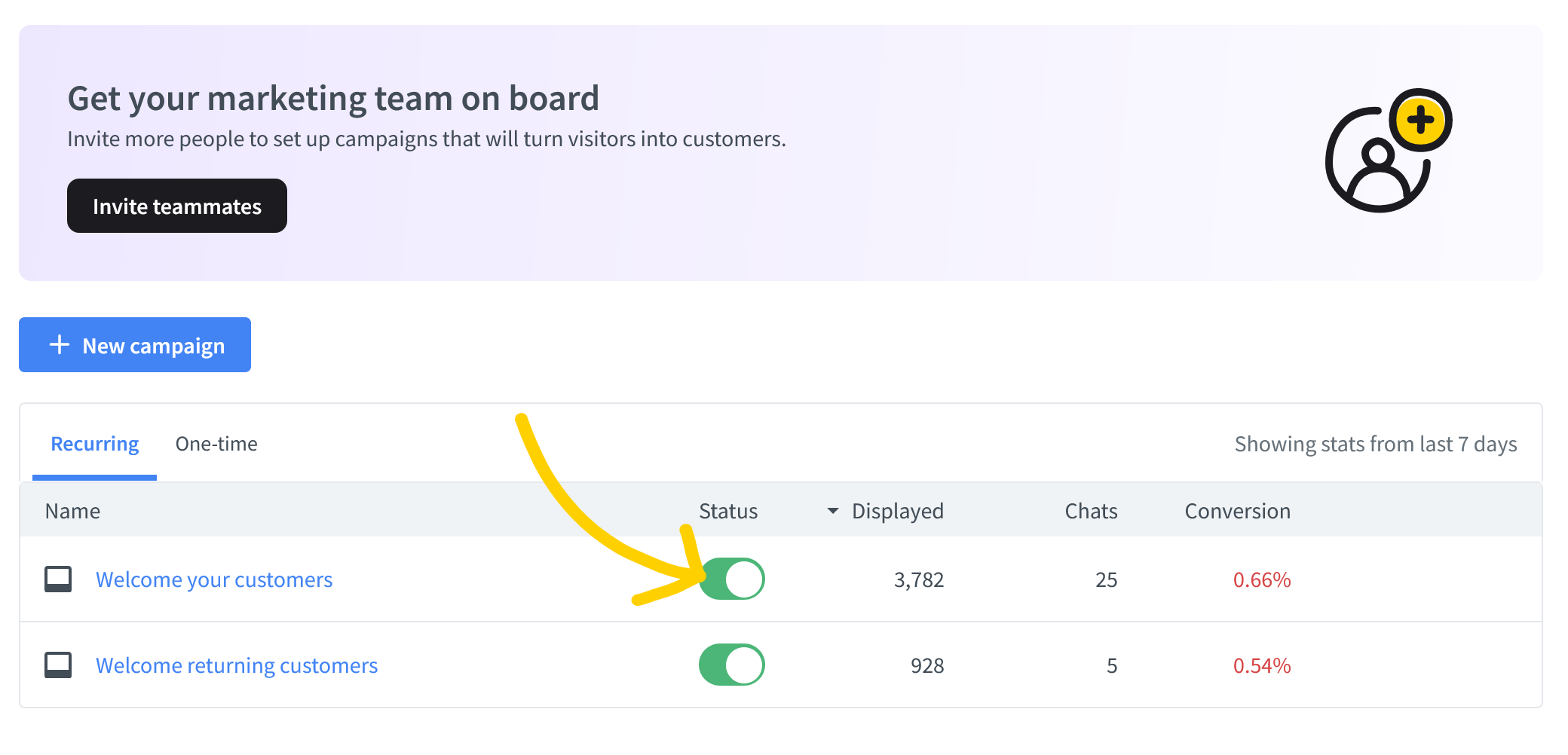The width and height of the screenshot is (1568, 755).
Task: Open the Welcome your customers campaign
Action: point(214,579)
